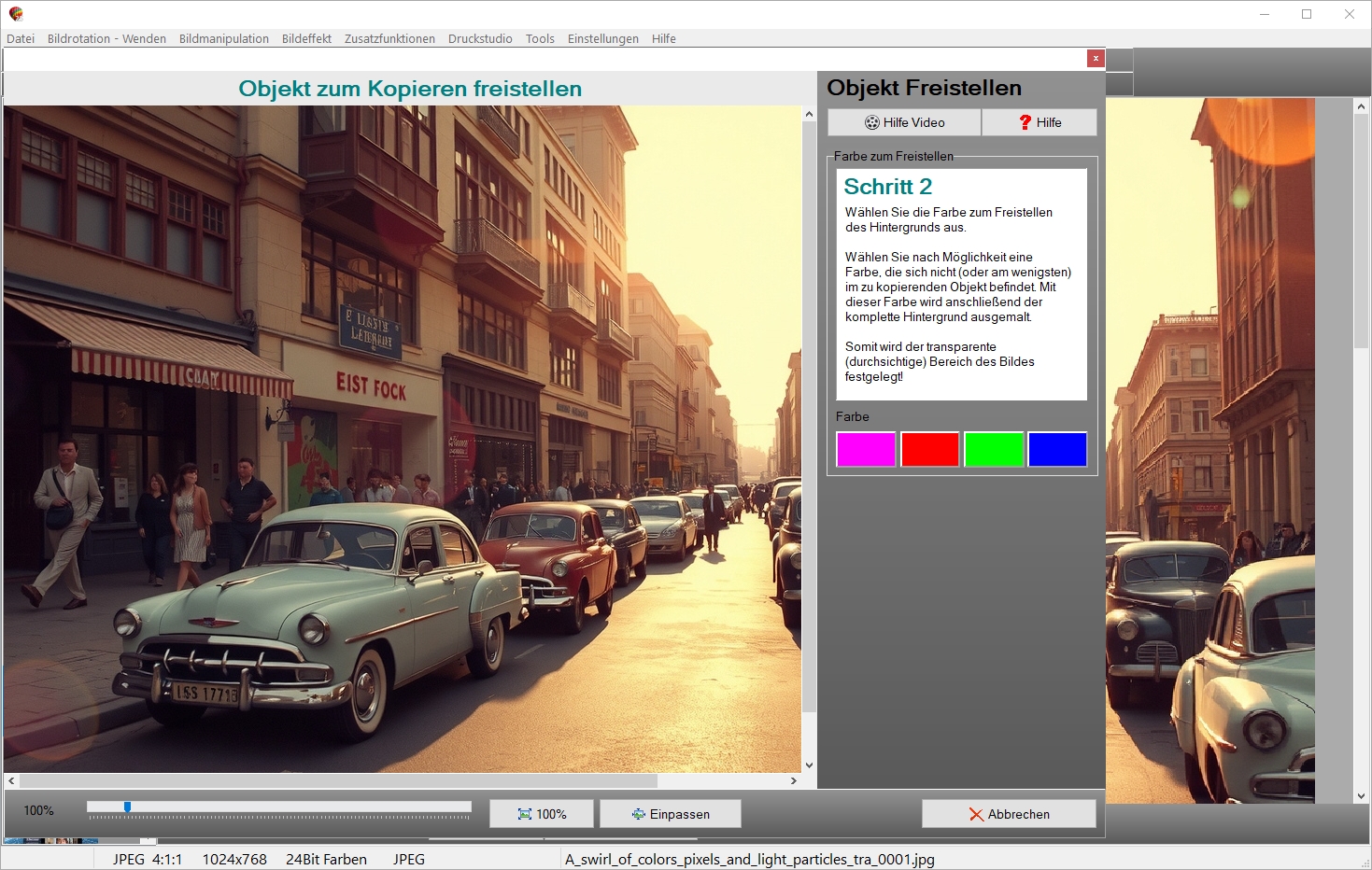Choose the green cutout color
Screen dimensions: 1372x870
[x=994, y=449]
